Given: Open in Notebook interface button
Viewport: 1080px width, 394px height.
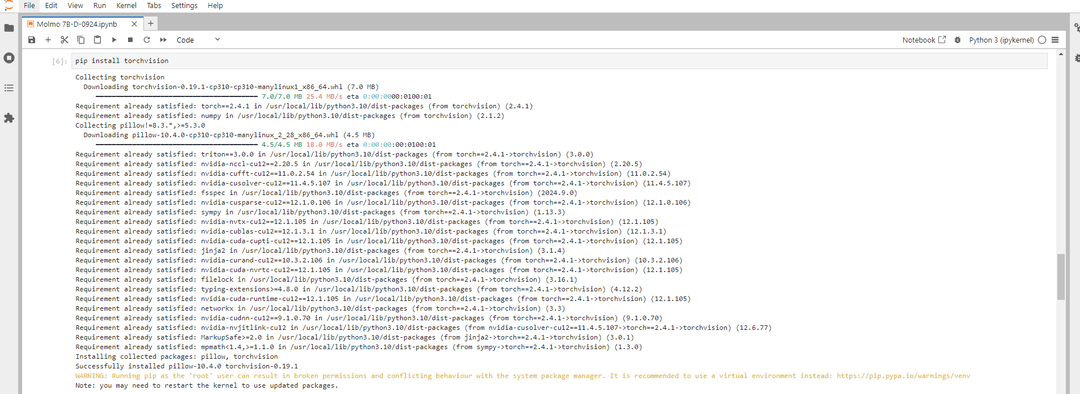Looking at the screenshot, I should (x=924, y=40).
